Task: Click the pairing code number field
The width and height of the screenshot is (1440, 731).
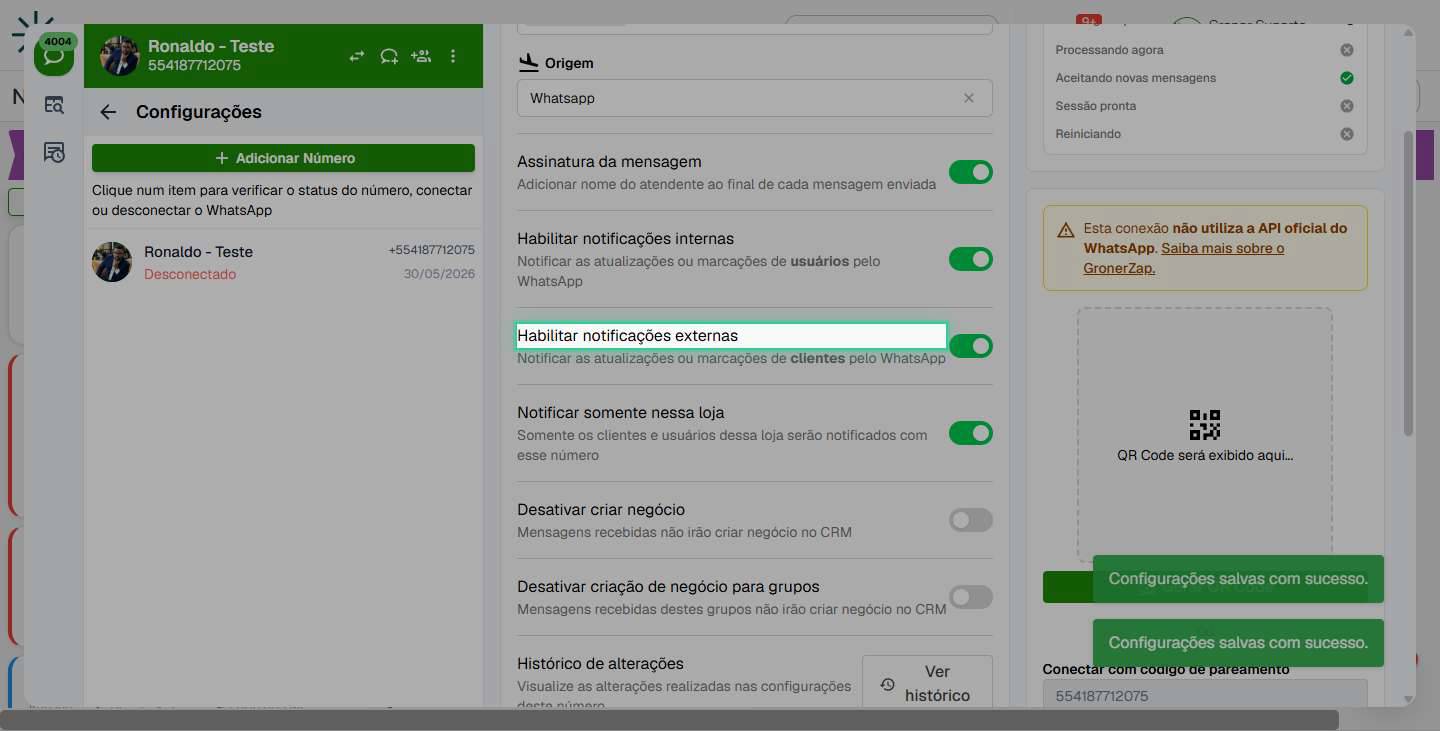Action: (1205, 695)
